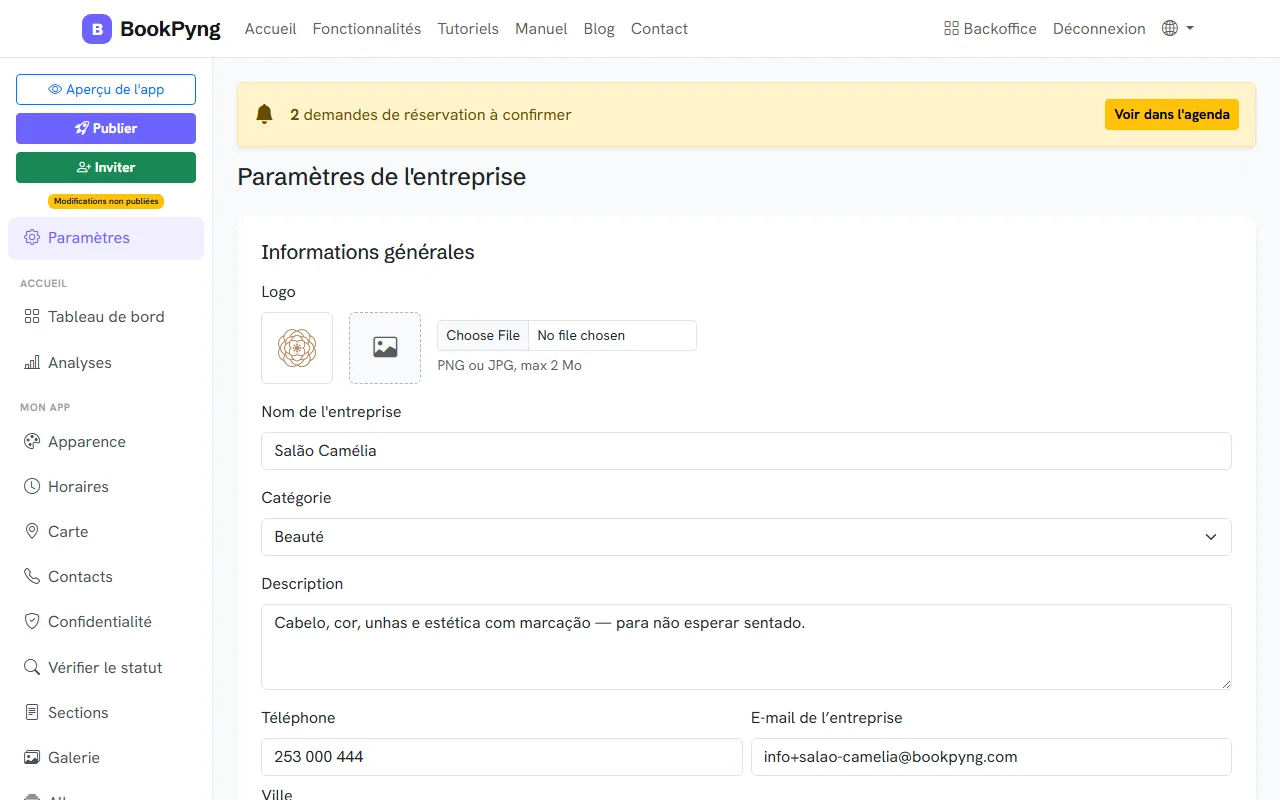
Task: Click the Publier button
Action: [106, 128]
